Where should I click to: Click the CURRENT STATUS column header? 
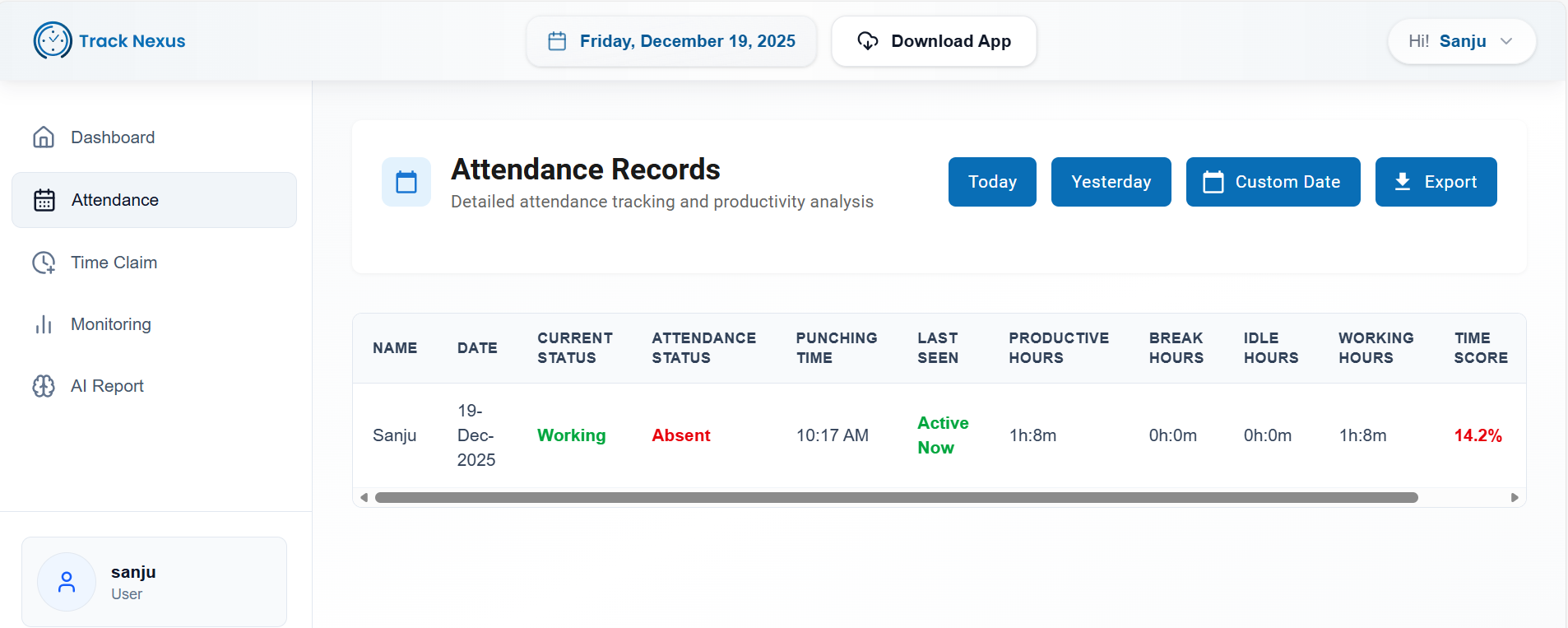pyautogui.click(x=575, y=348)
